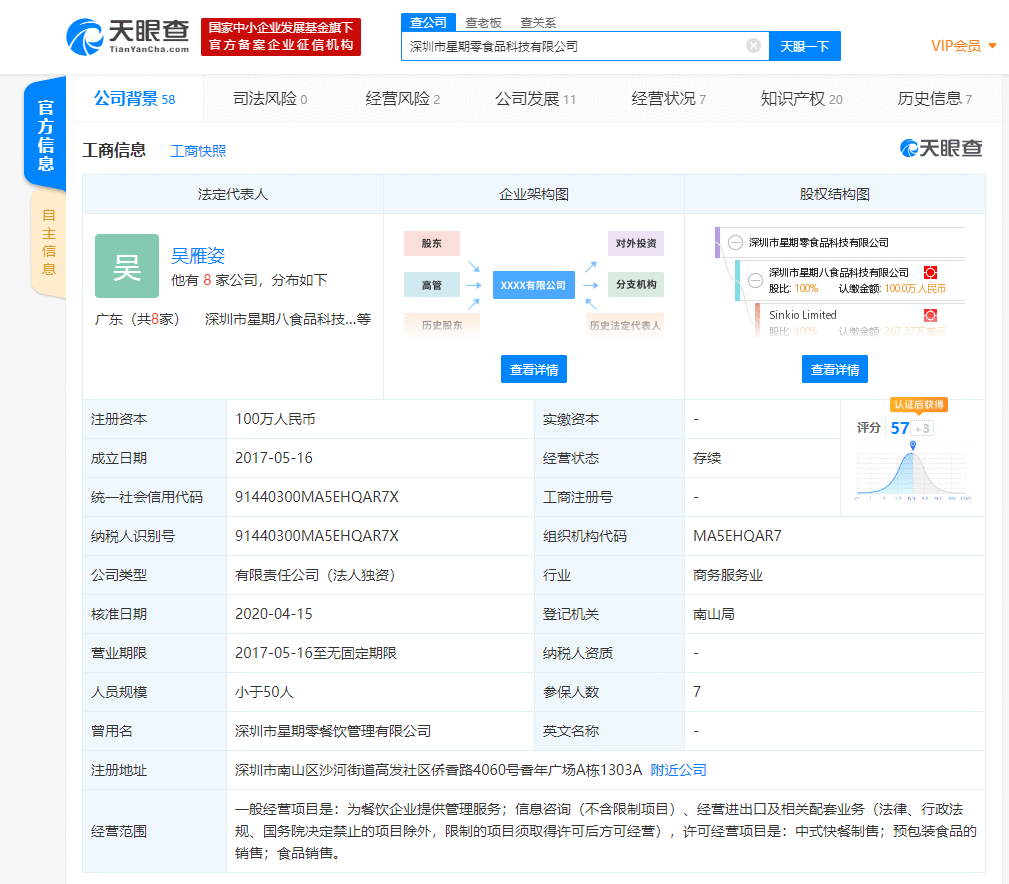Click the 组织机构代码 value MA5EHQAR7
The image size is (1009, 884).
click(737, 536)
